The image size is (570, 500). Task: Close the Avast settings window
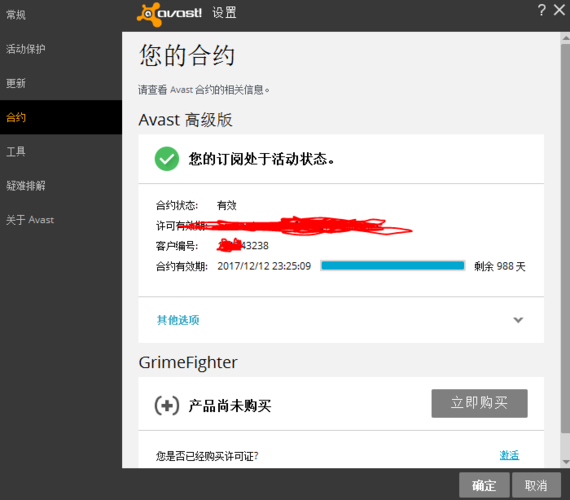point(559,10)
